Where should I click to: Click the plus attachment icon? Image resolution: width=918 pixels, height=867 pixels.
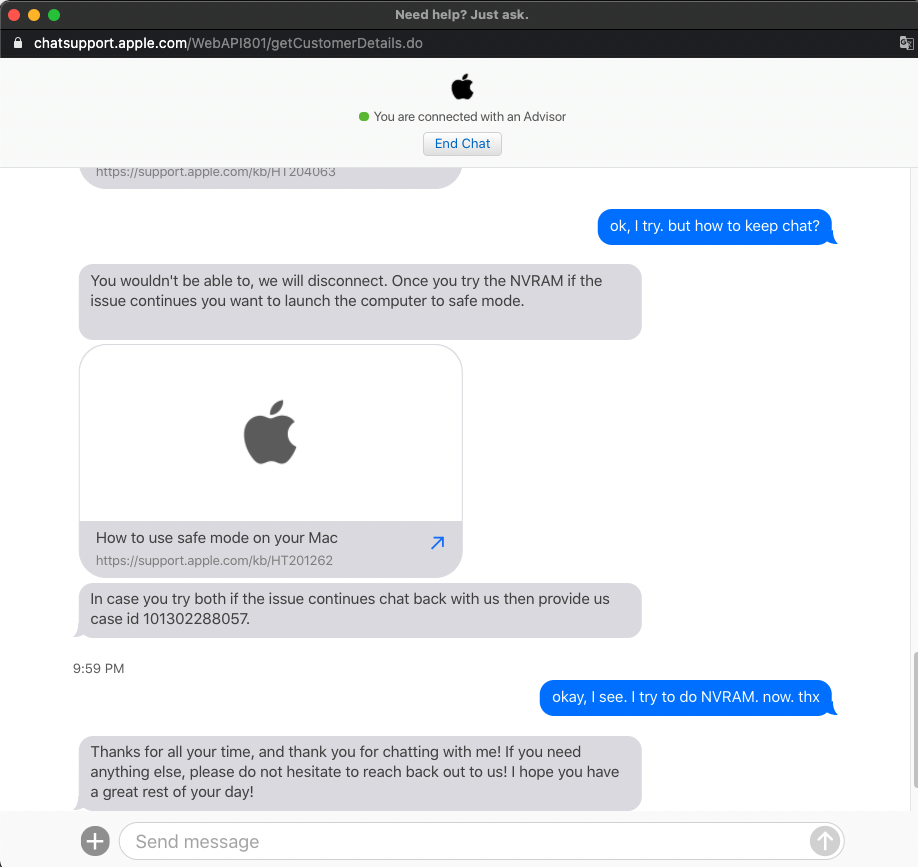95,841
